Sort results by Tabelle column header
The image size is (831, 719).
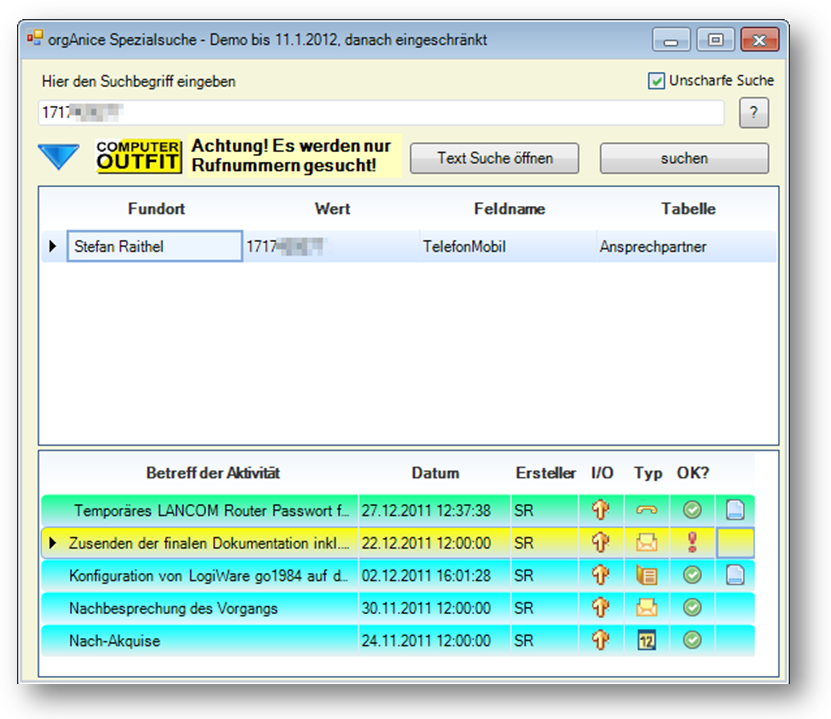pos(688,209)
